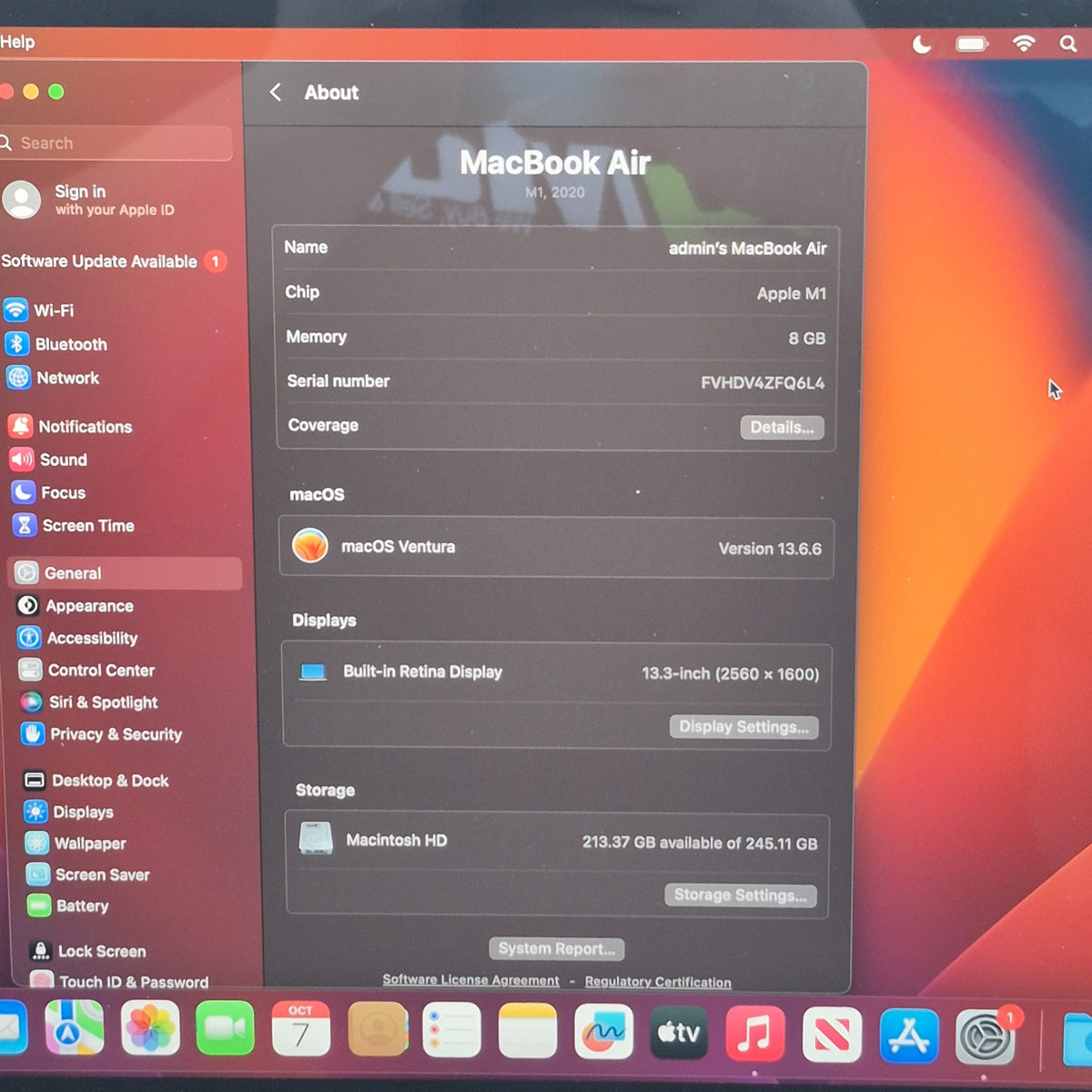
Task: Open Software Update Available notice
Action: (114, 261)
